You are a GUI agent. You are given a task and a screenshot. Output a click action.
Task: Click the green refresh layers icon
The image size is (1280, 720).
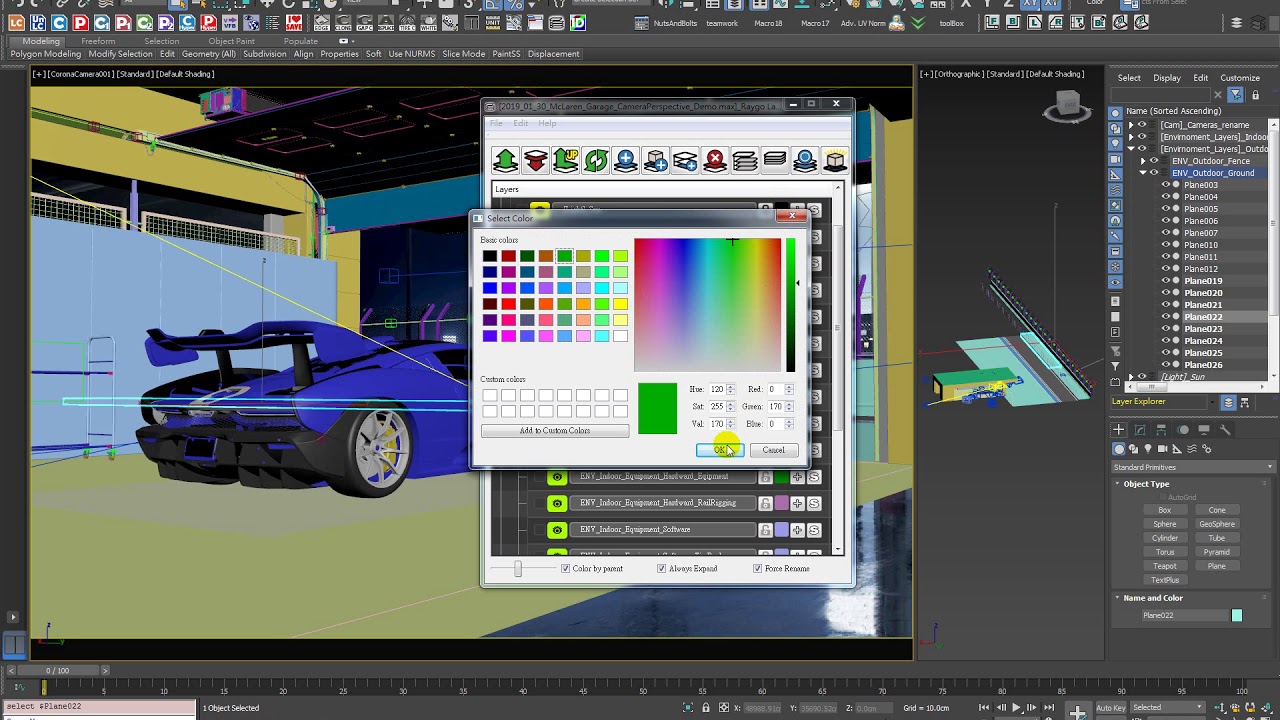pyautogui.click(x=596, y=160)
